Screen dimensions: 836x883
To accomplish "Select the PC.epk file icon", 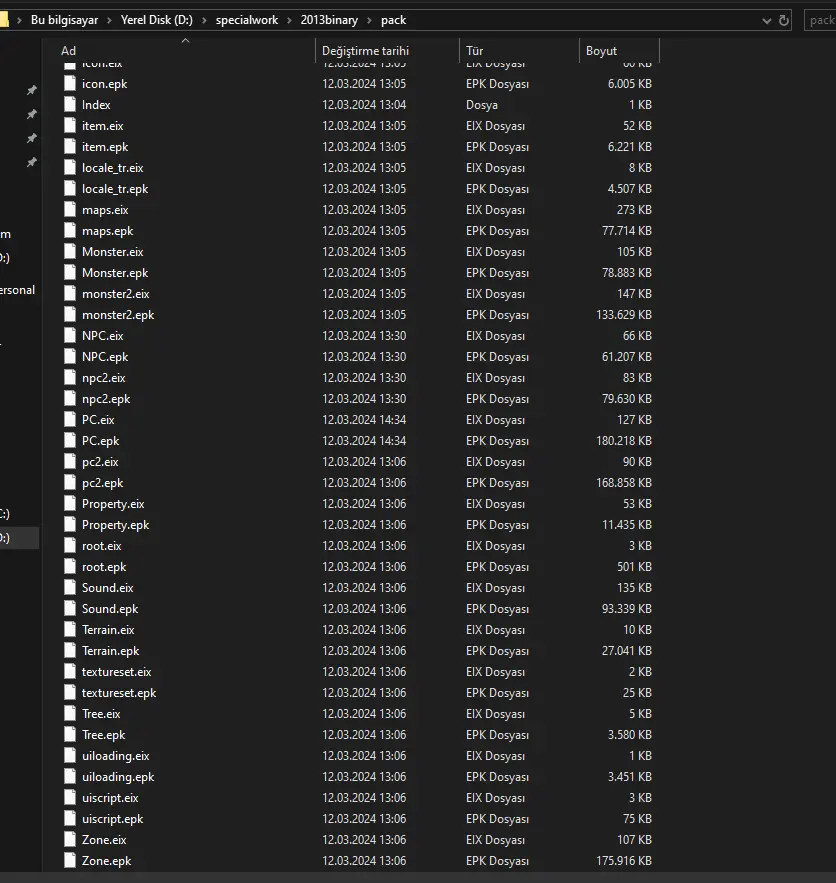I will (70, 441).
